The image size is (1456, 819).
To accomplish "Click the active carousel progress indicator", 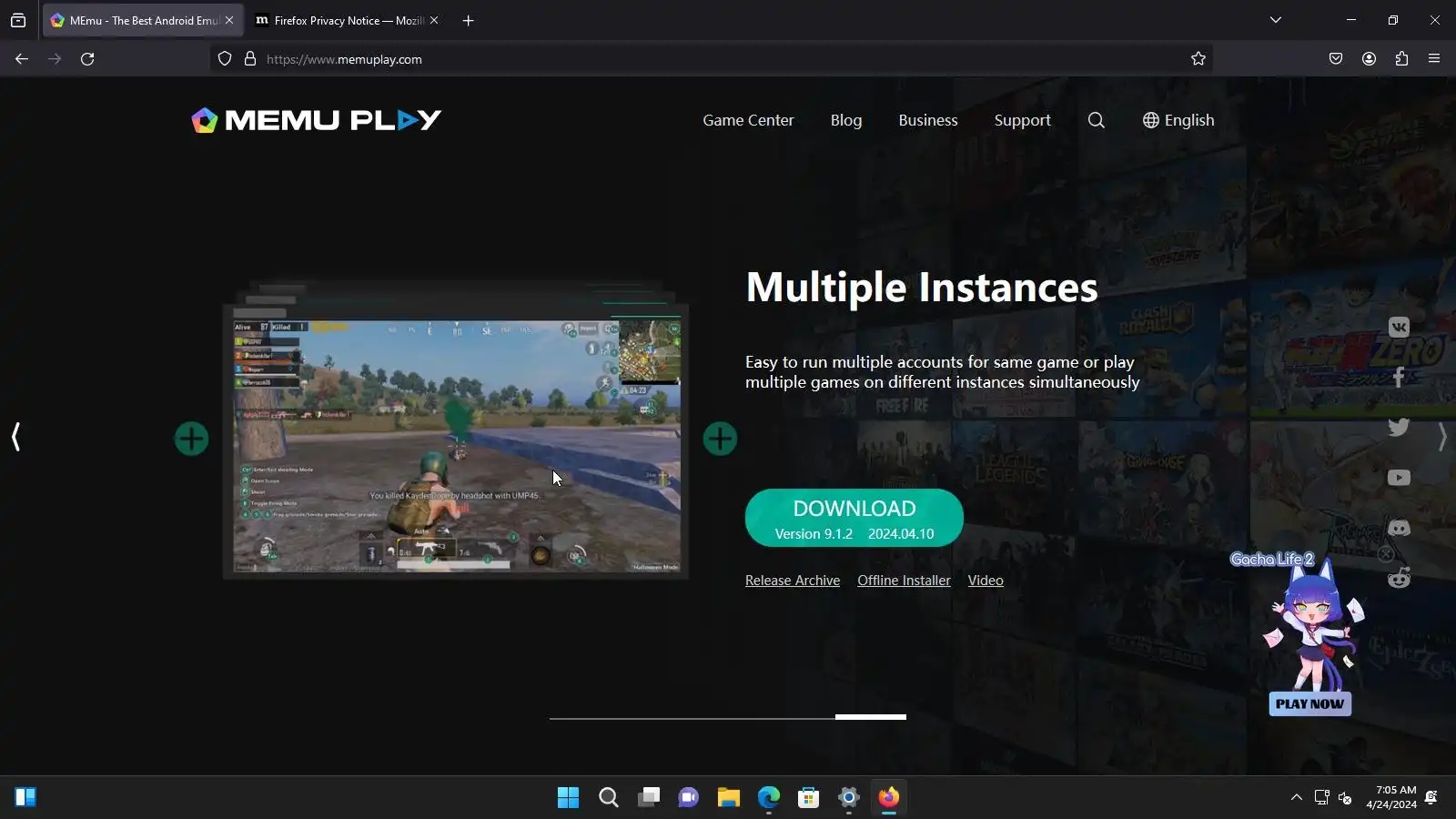I will click(871, 717).
